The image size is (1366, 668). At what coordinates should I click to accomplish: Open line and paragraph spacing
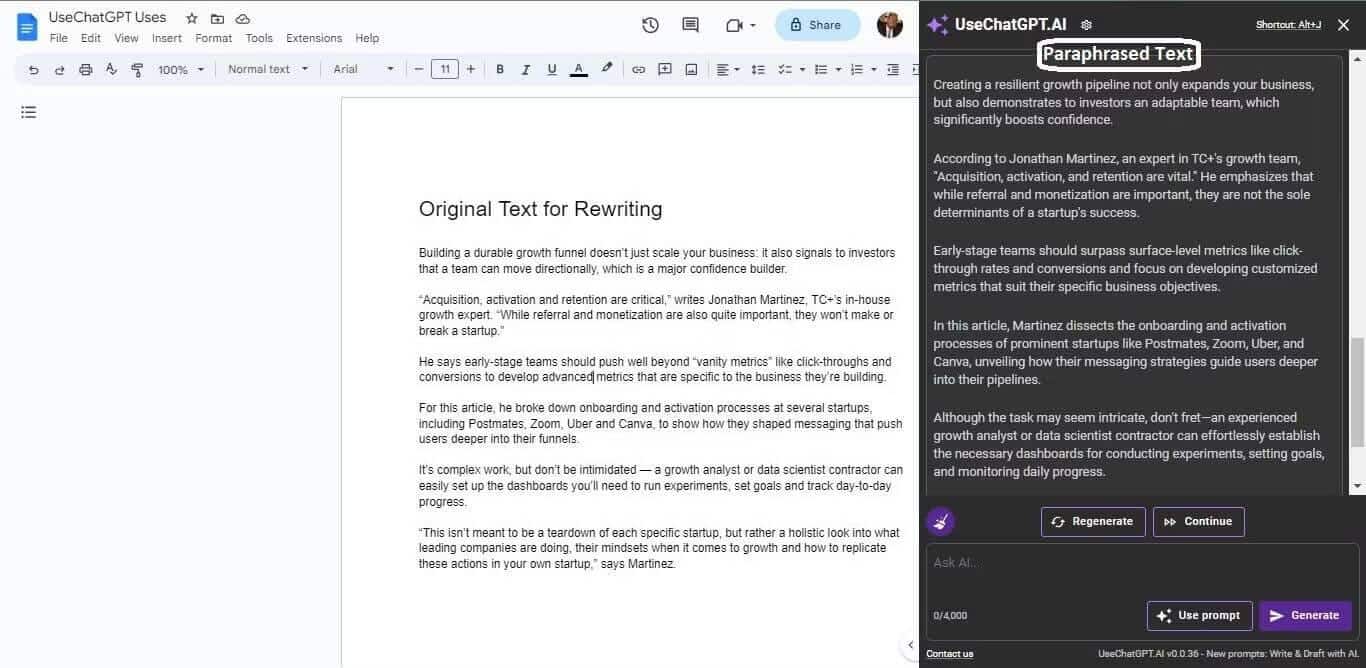[x=758, y=69]
